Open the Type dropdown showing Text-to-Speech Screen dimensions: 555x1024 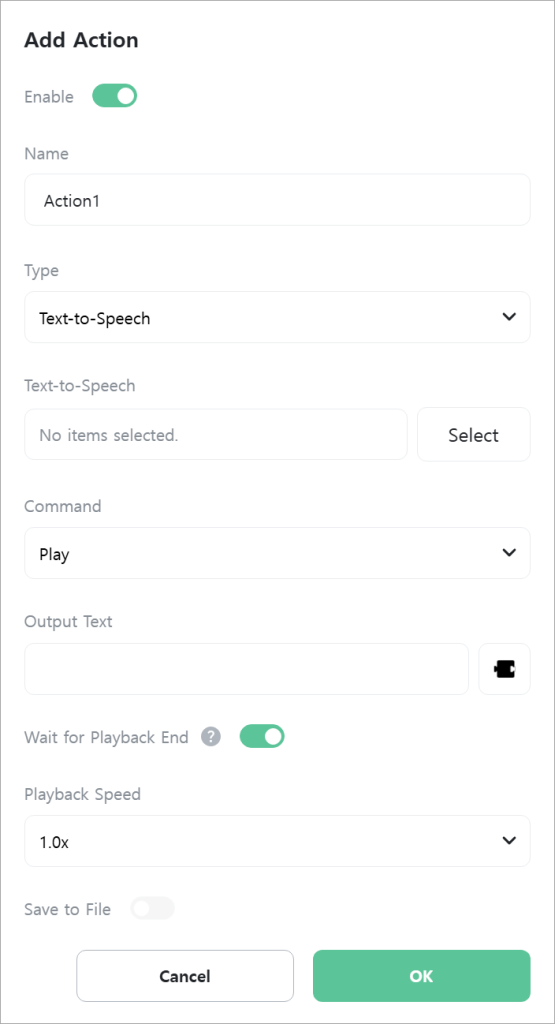(277, 317)
